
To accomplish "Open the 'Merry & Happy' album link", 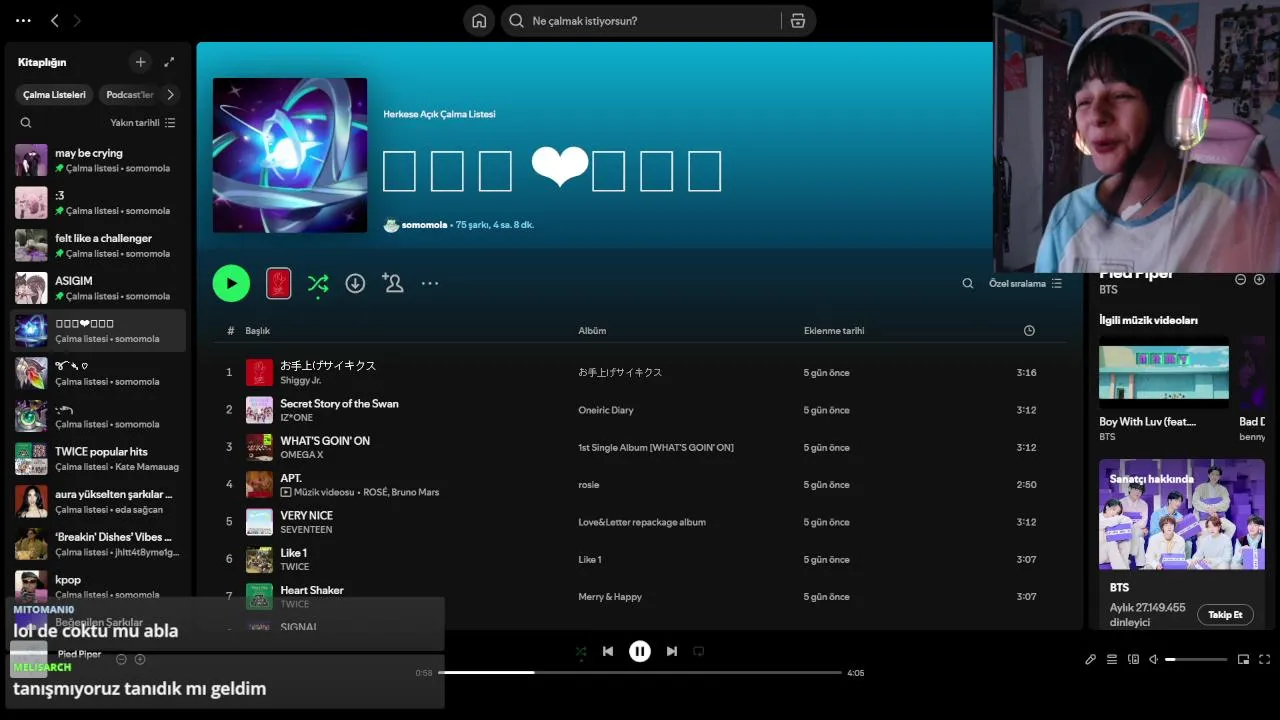I will point(610,597).
